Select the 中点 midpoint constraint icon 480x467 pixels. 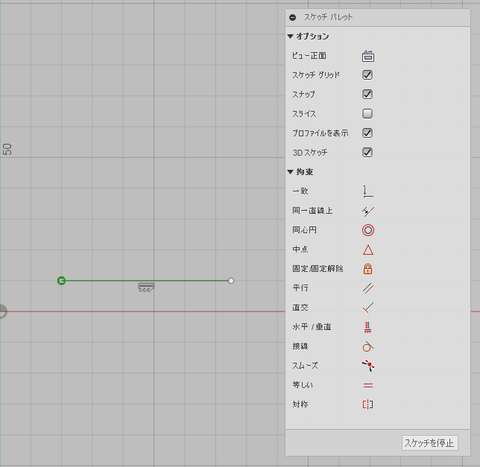368,250
